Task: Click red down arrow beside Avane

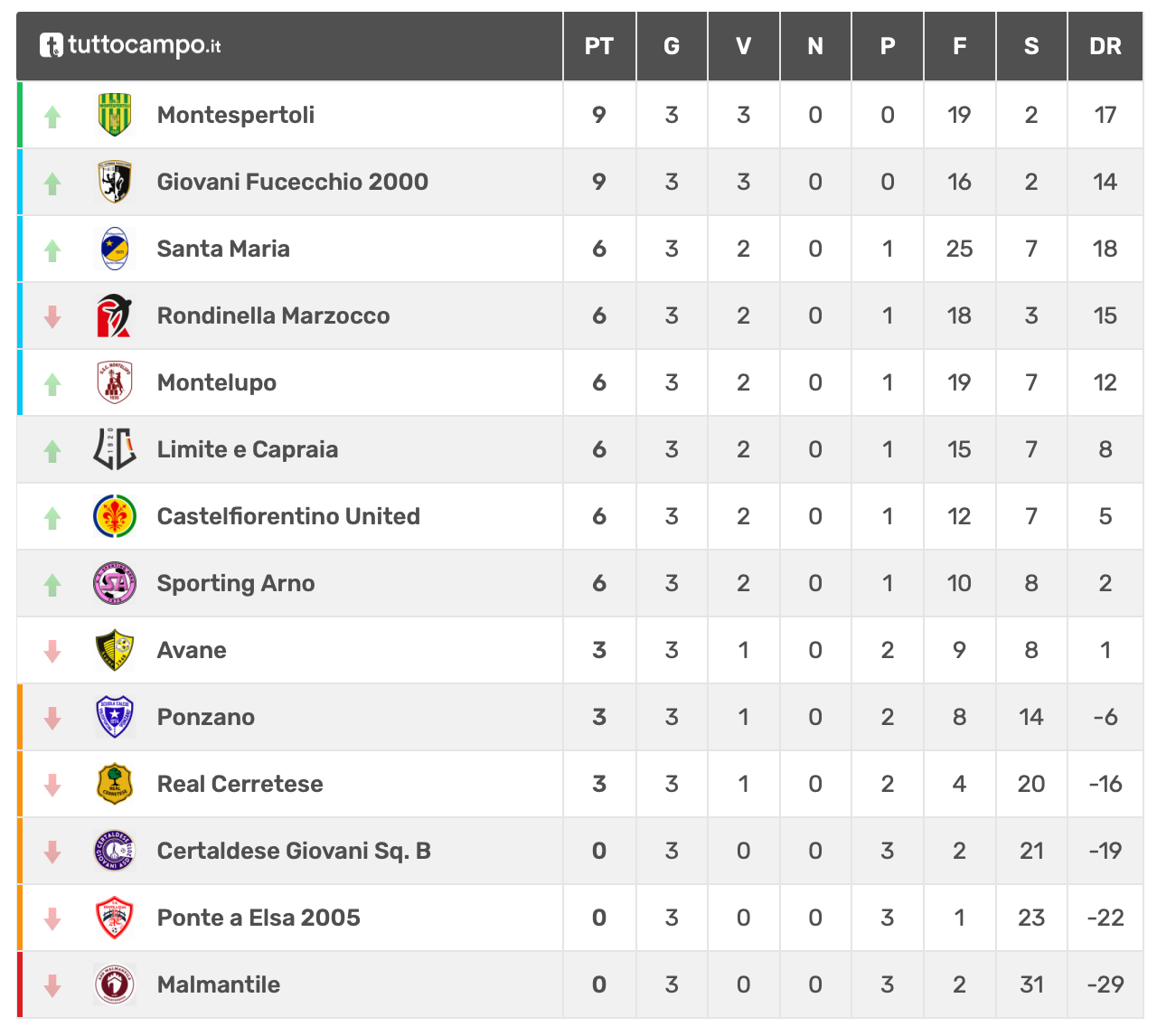Action: coord(52,651)
